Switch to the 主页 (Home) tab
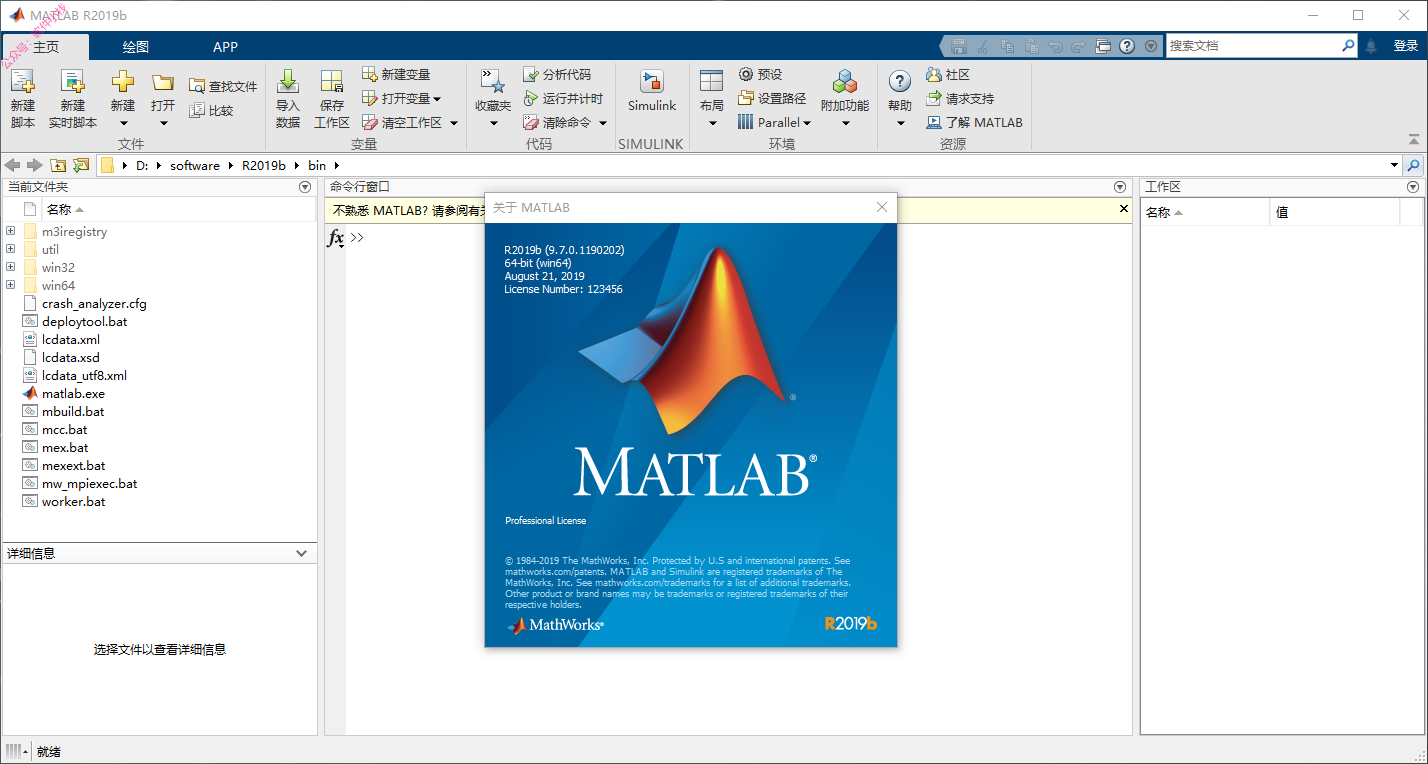This screenshot has width=1428, height=764. point(46,47)
